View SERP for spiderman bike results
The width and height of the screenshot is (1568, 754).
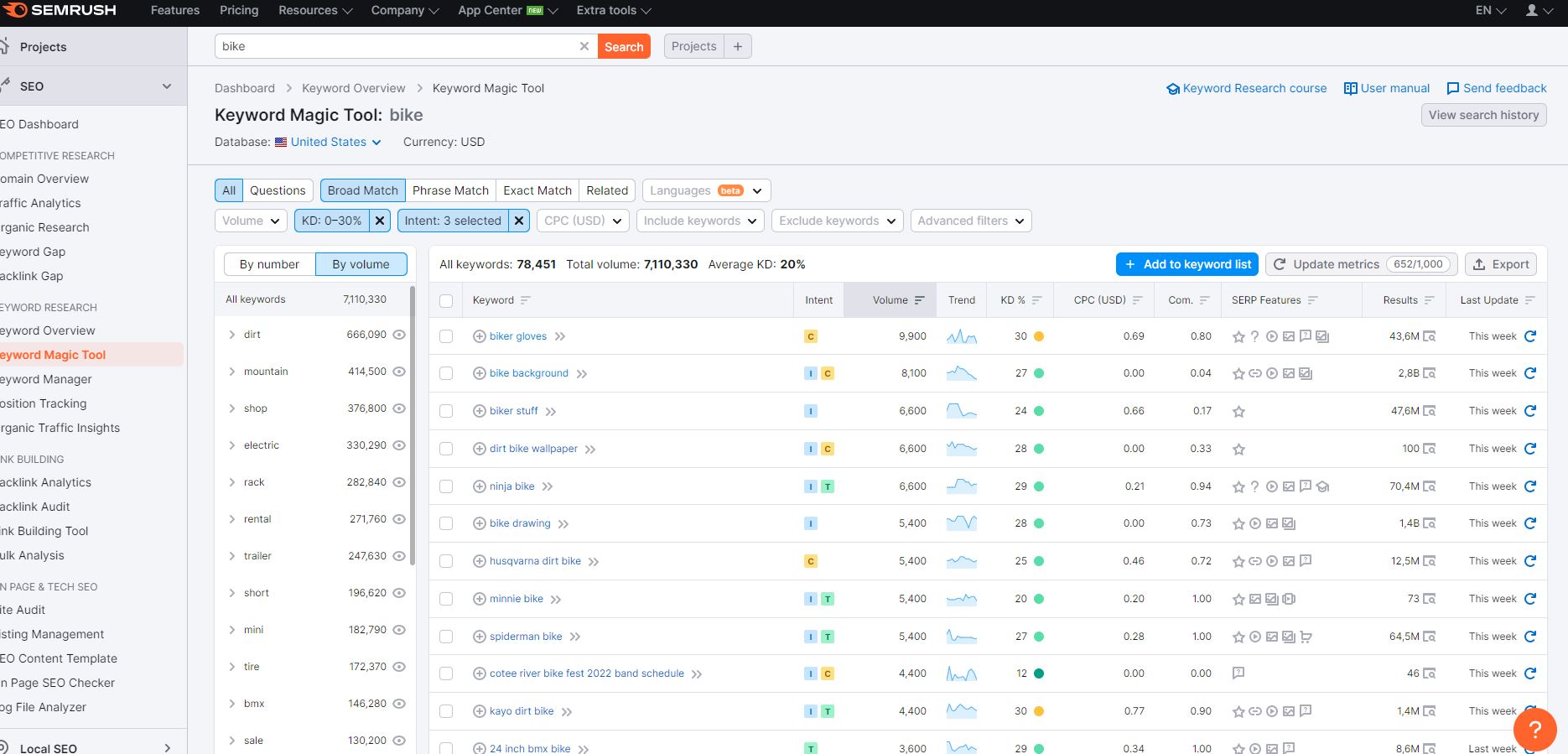coord(1430,637)
